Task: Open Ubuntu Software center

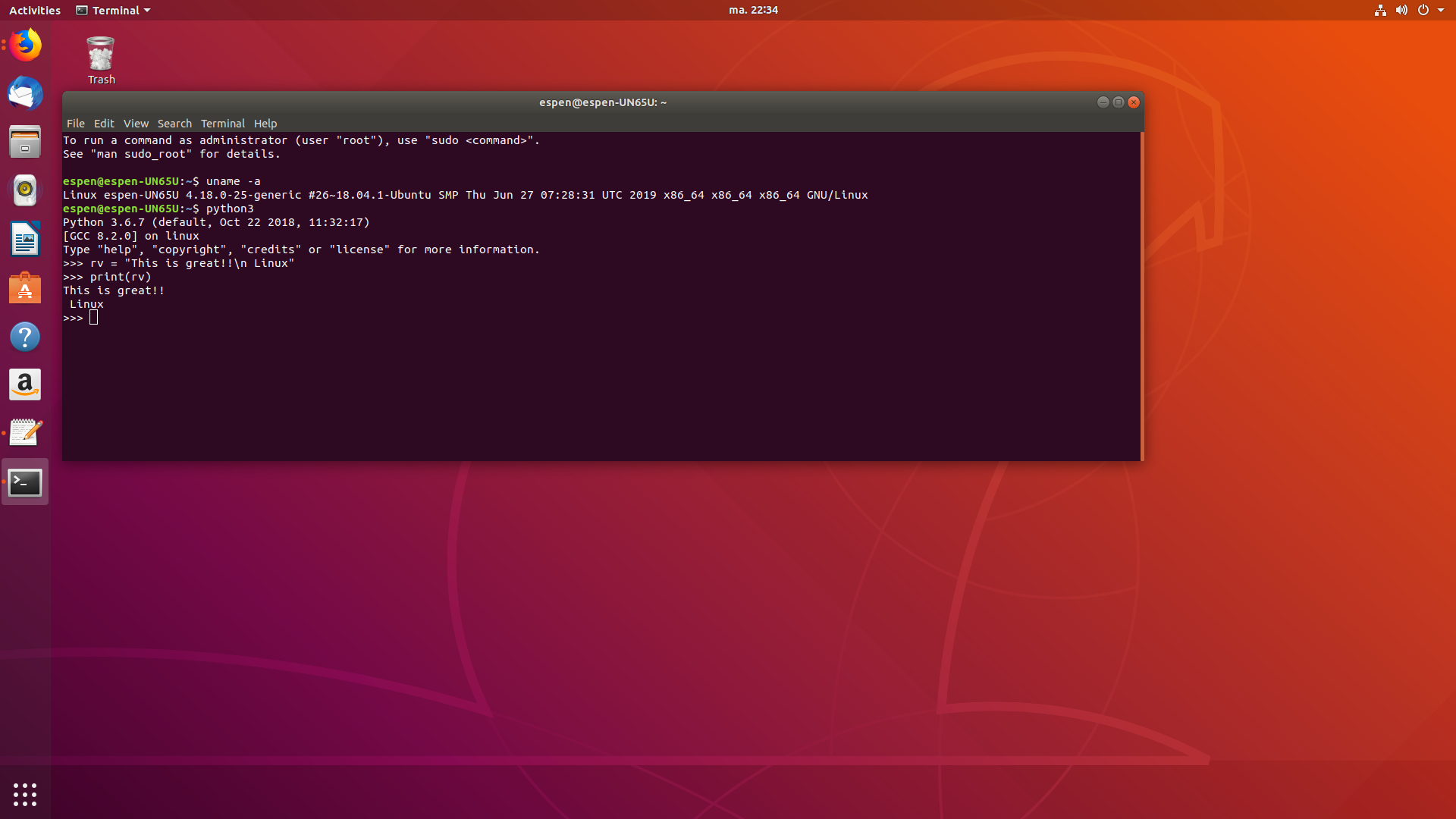Action: tap(25, 288)
